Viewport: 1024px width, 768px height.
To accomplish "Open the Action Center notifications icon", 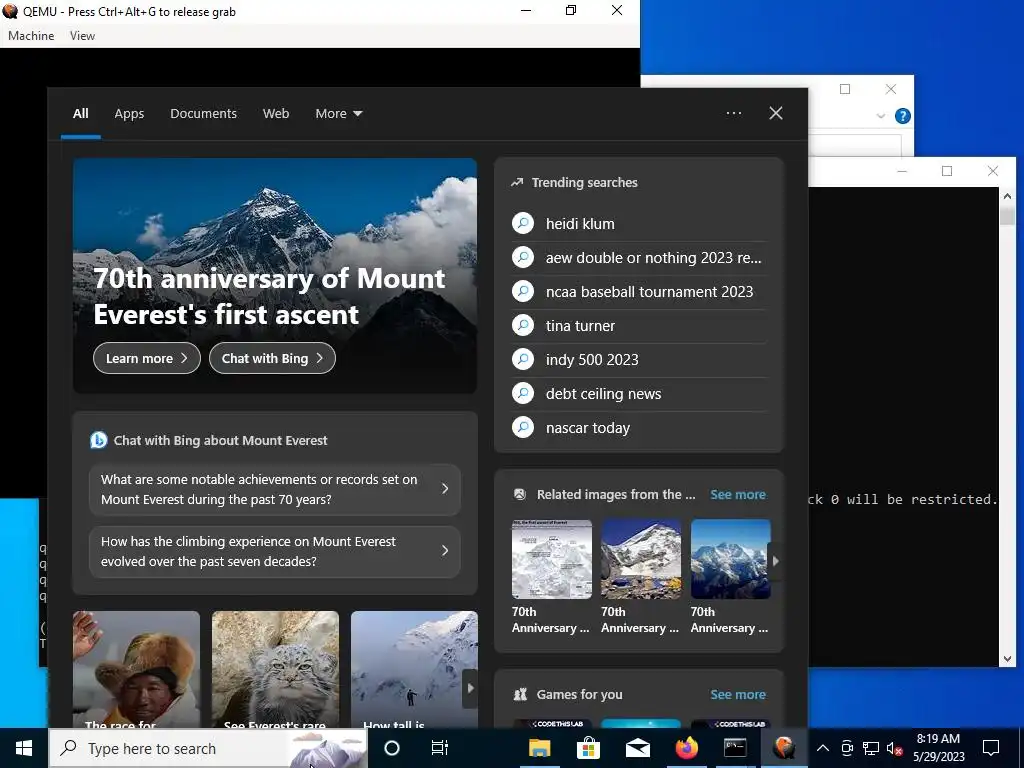I will (991, 748).
